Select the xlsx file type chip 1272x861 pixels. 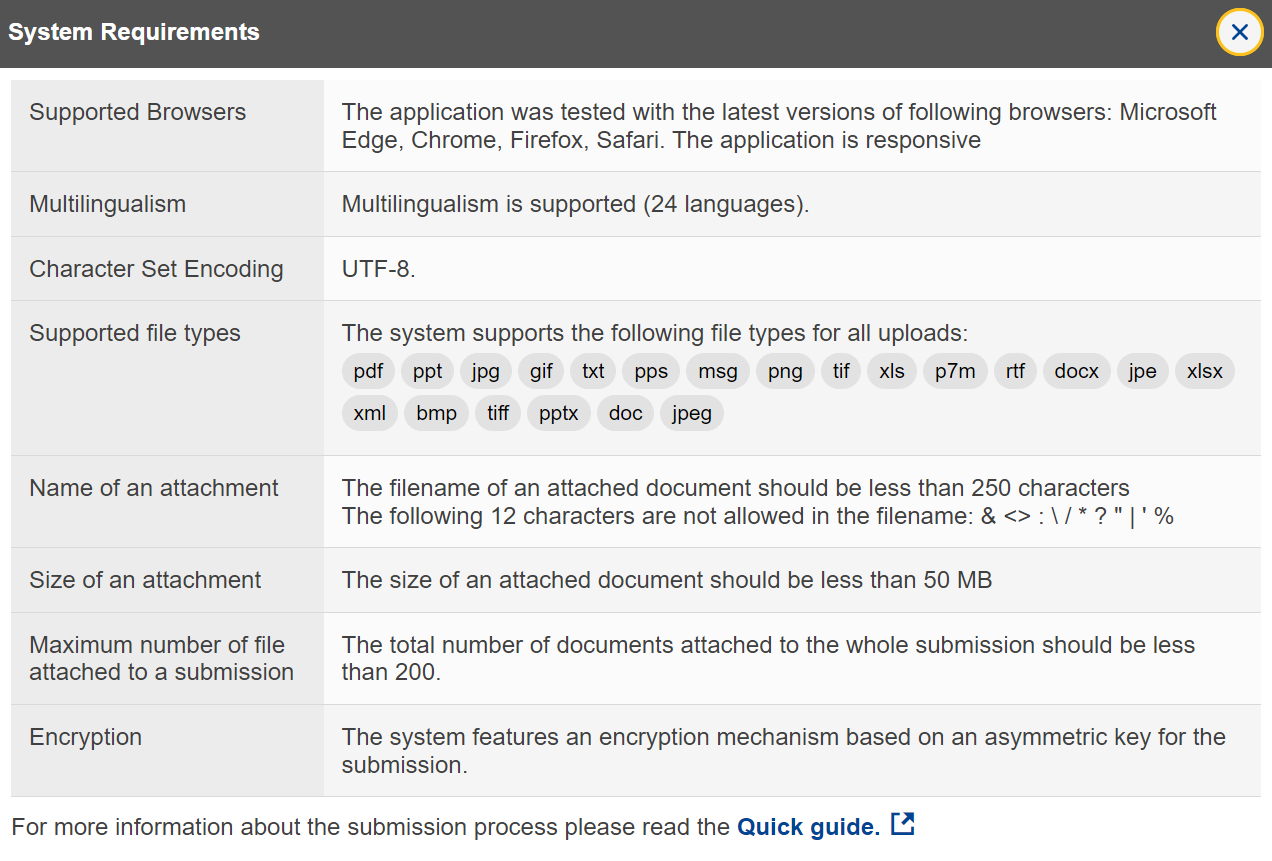click(x=1205, y=372)
